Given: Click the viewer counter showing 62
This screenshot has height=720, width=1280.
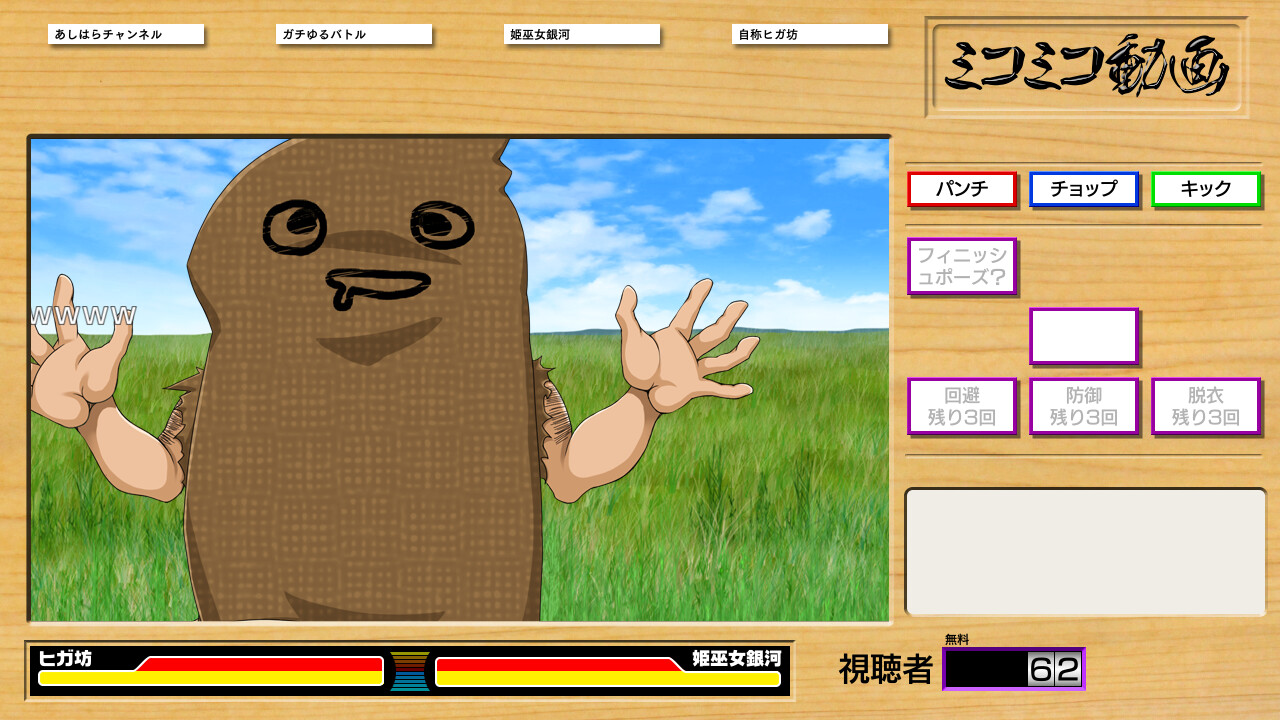Looking at the screenshot, I should click(1013, 669).
